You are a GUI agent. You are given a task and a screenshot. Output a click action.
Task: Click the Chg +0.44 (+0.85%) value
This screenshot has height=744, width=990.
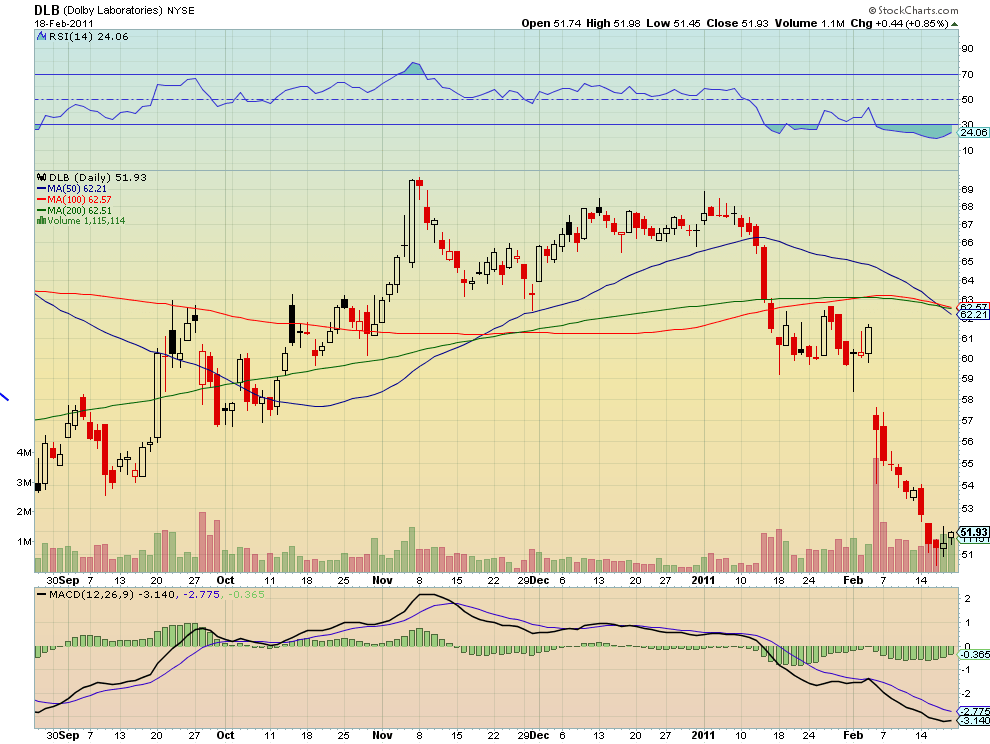tap(899, 23)
